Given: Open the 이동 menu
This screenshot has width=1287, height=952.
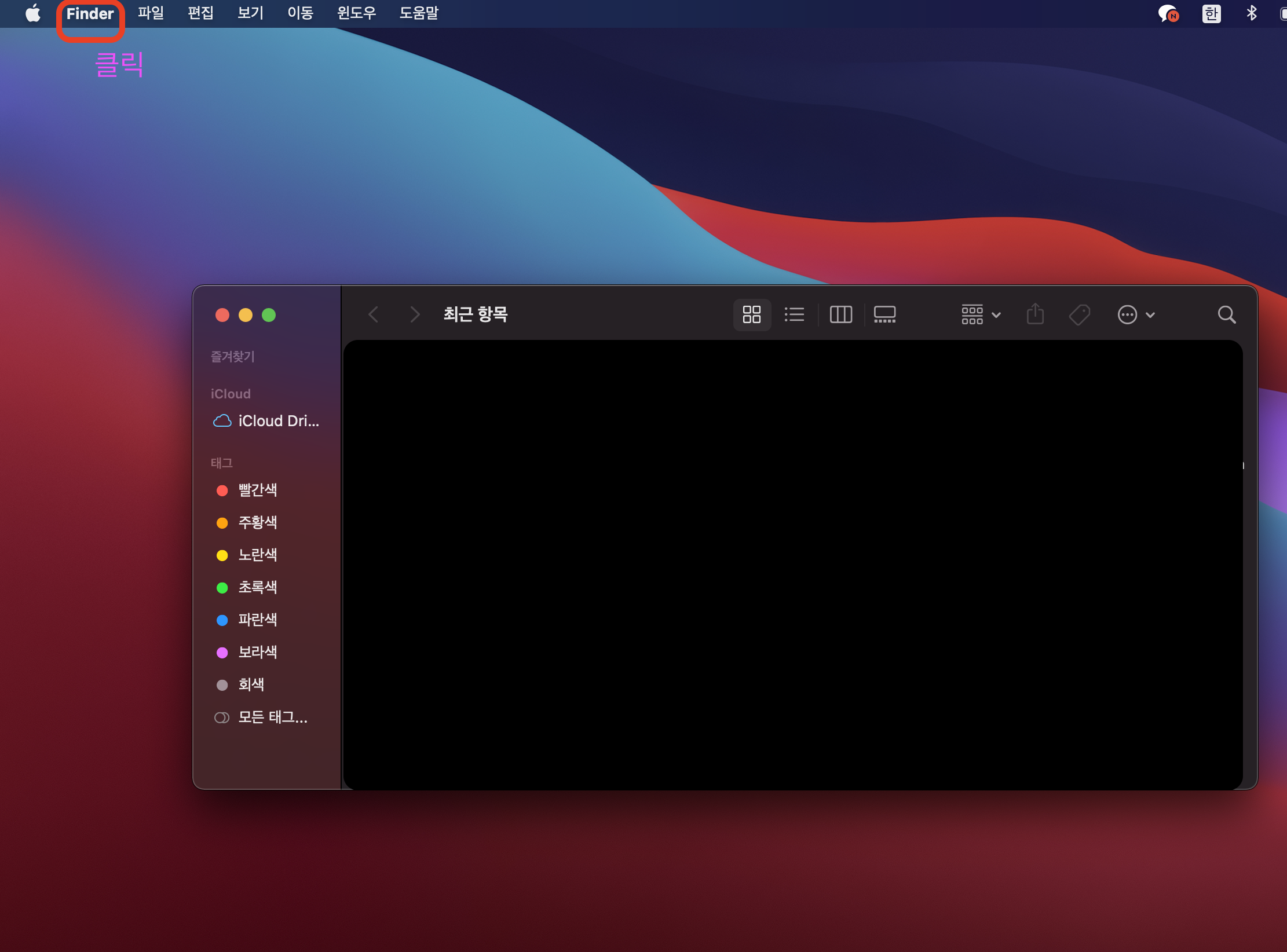Looking at the screenshot, I should pos(300,13).
